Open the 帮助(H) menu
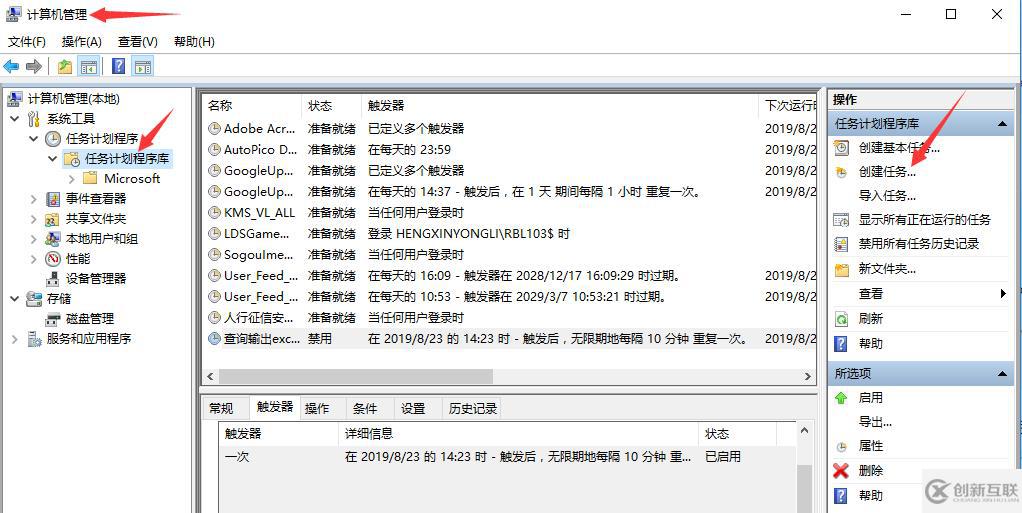1022x513 pixels. [194, 42]
